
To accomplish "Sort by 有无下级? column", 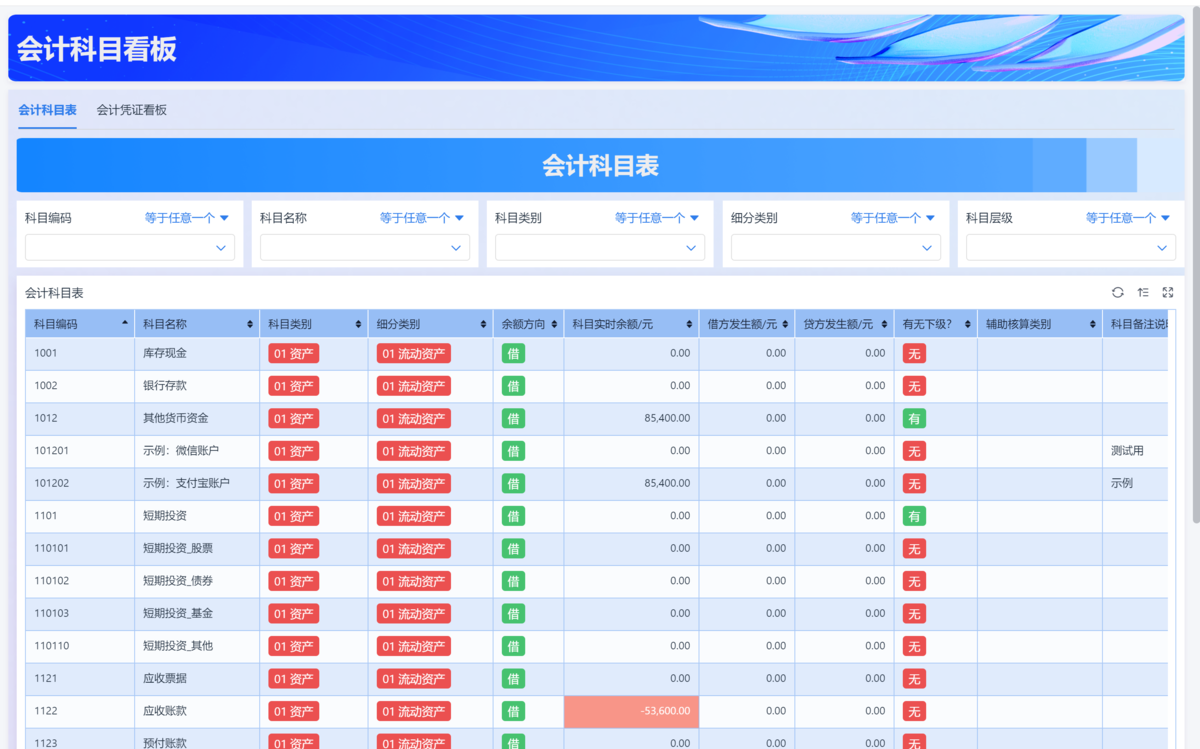I will pos(967,324).
